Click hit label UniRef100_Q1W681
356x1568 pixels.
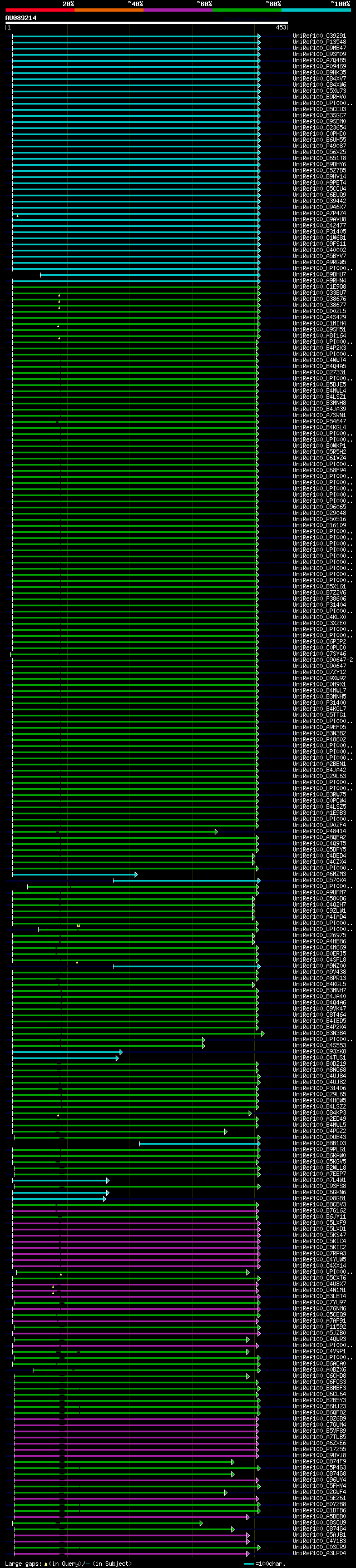pyautogui.click(x=319, y=238)
